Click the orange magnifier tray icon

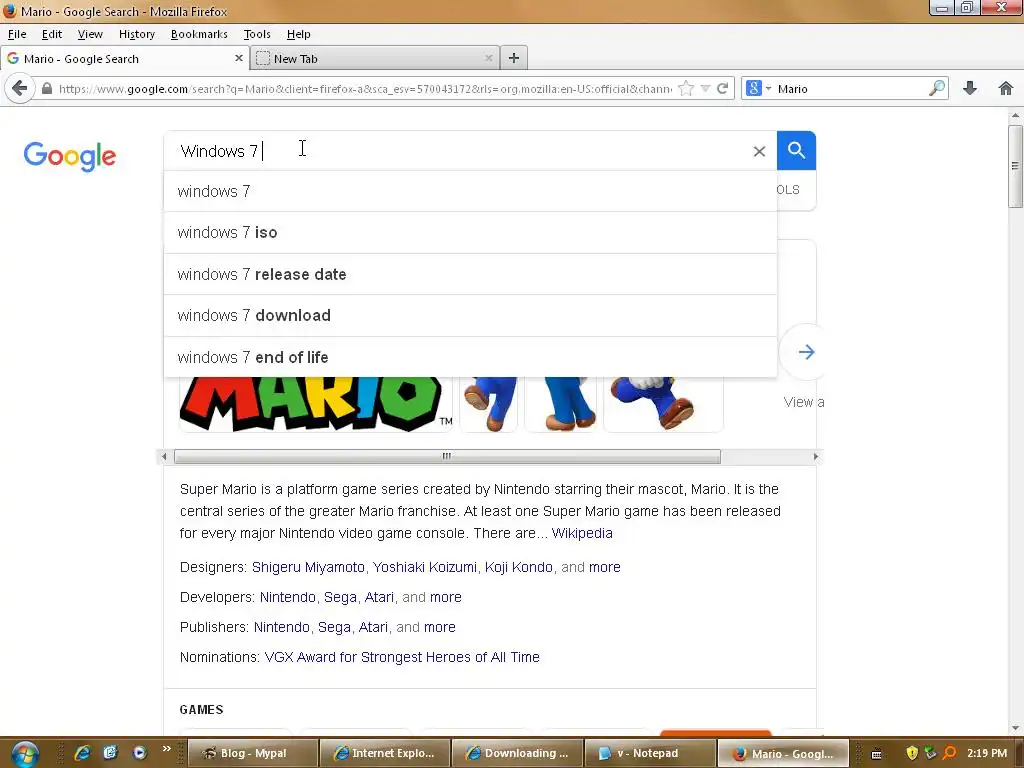point(950,753)
